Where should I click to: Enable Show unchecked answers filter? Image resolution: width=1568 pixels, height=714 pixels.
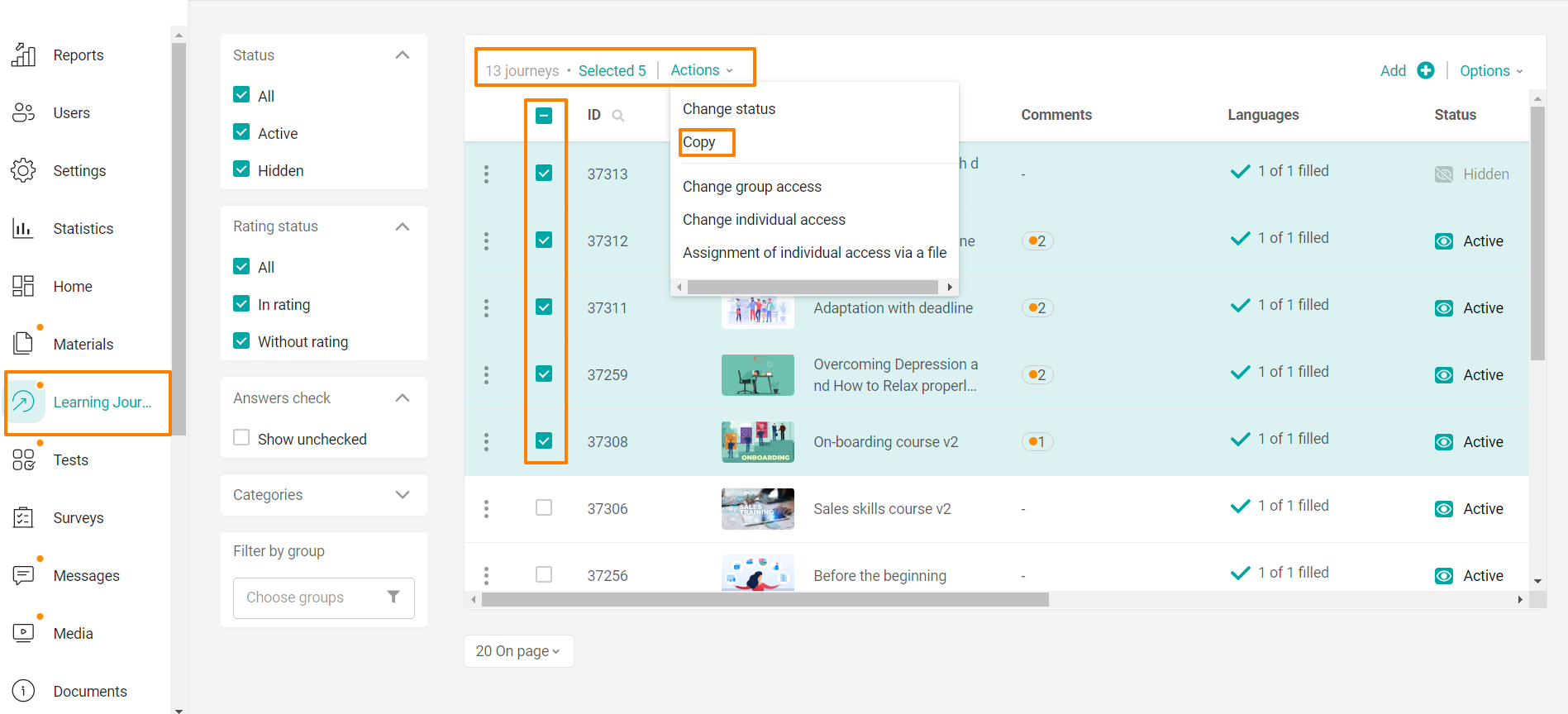coord(241,438)
